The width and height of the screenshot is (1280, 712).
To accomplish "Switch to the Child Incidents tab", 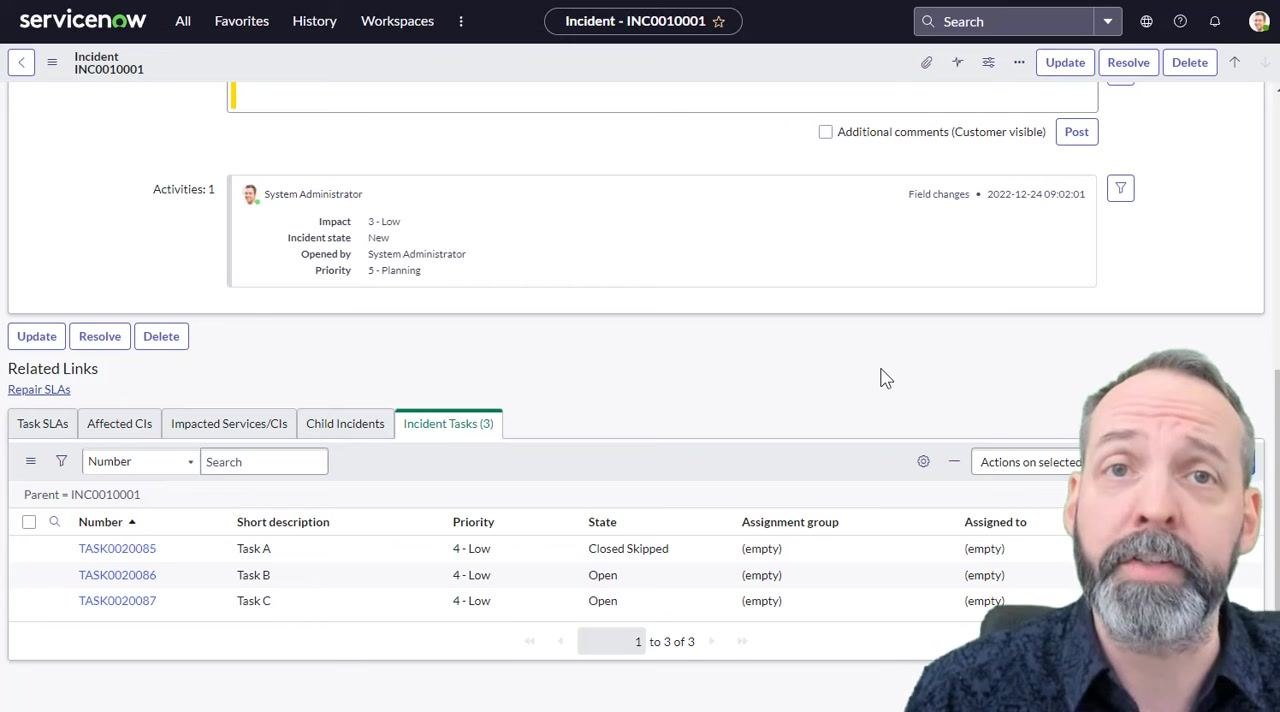I will (x=345, y=423).
